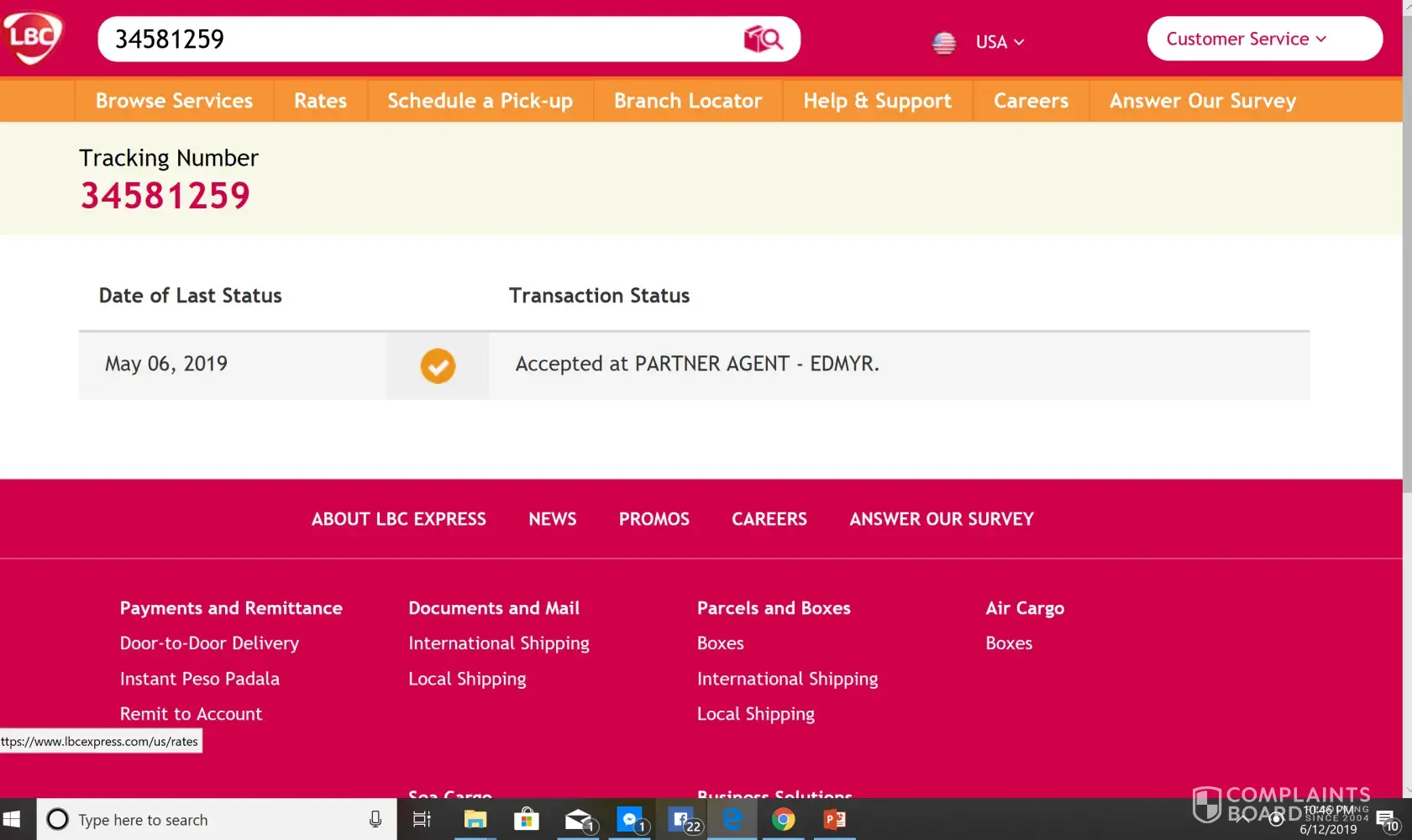This screenshot has width=1412, height=840.
Task: Open Door-to-Door Delivery link
Action: tap(209, 643)
